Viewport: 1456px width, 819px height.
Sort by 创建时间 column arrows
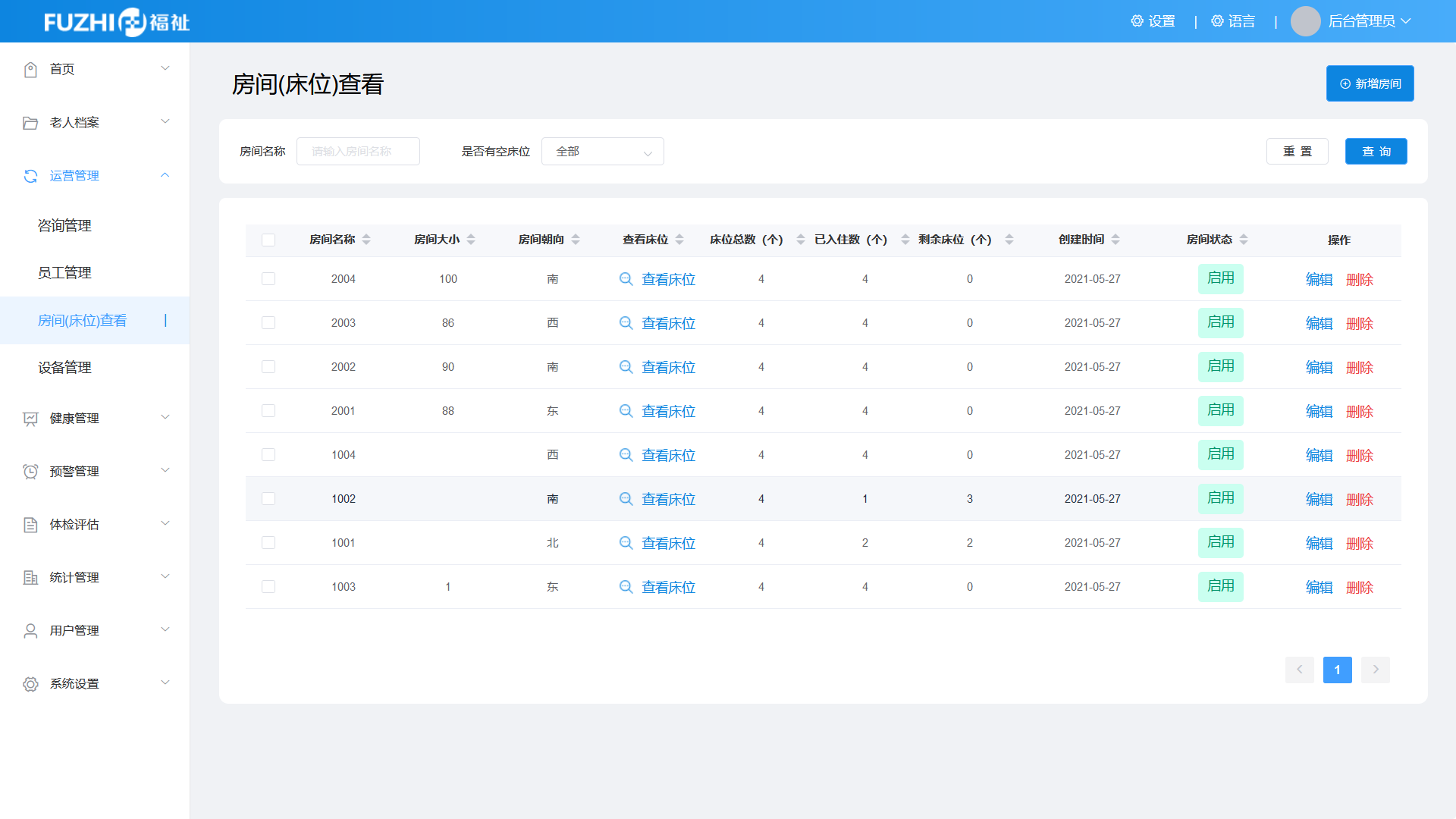[x=1116, y=240]
